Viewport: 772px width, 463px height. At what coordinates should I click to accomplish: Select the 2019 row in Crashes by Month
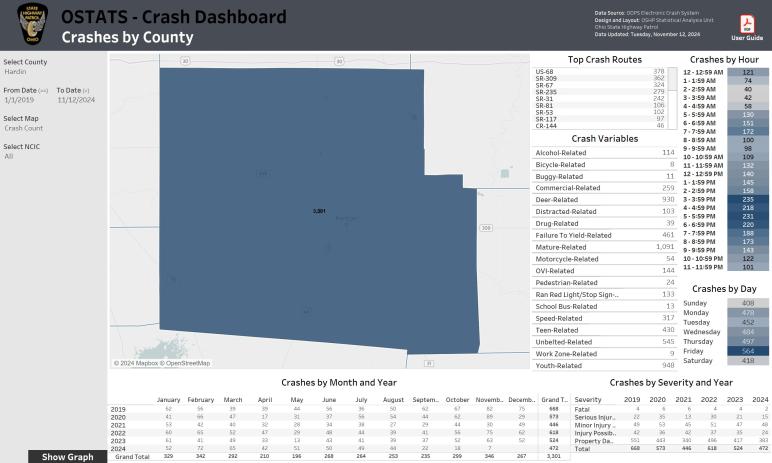click(x=117, y=409)
